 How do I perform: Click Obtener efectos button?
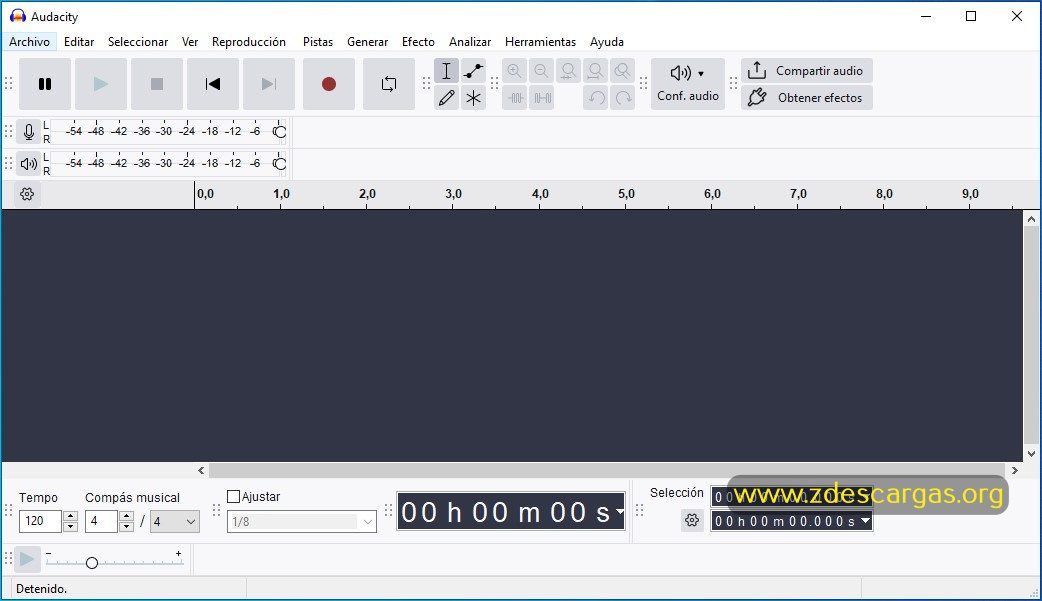(x=807, y=98)
